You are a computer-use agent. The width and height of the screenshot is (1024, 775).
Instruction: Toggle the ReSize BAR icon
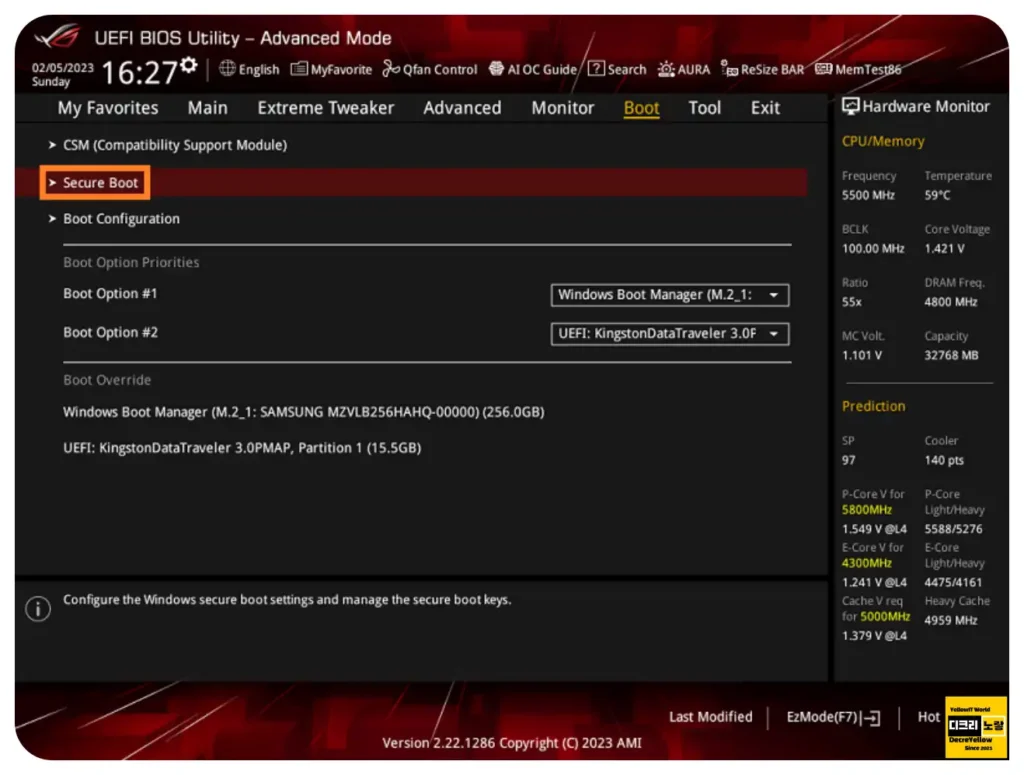tap(729, 69)
